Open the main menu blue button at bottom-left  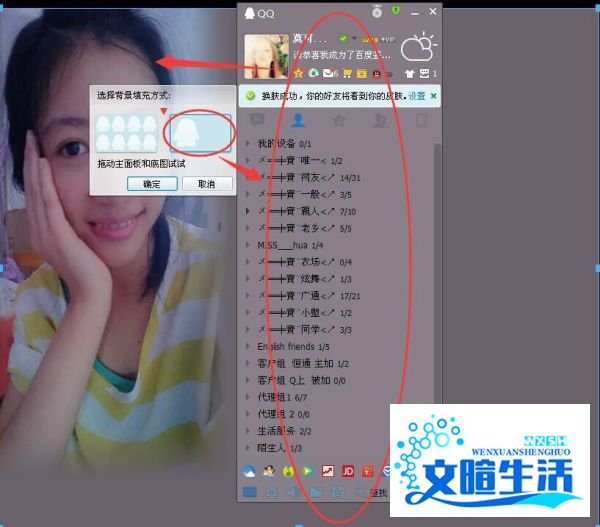[x=250, y=492]
